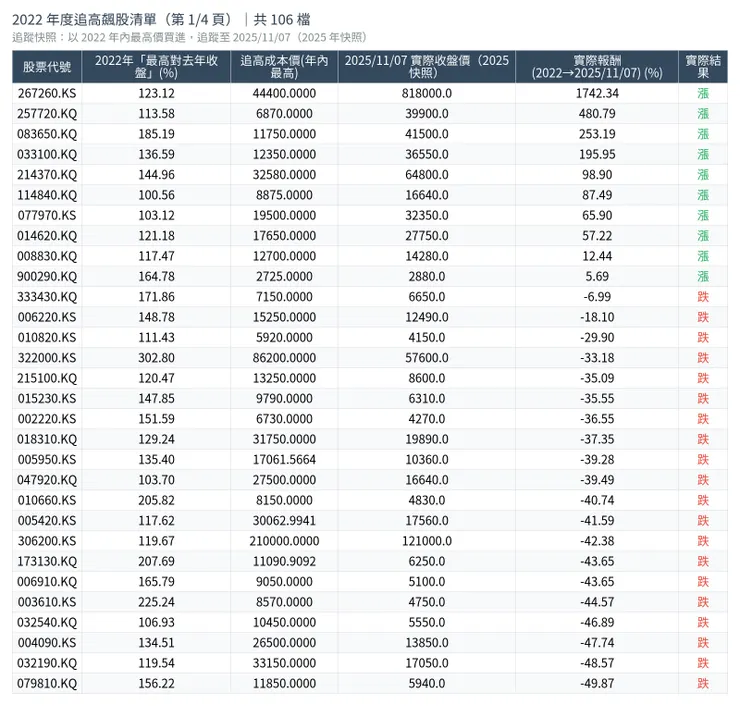The height and width of the screenshot is (706, 740).
Task: Select stock code 018310.KQ
Action: tap(47, 439)
